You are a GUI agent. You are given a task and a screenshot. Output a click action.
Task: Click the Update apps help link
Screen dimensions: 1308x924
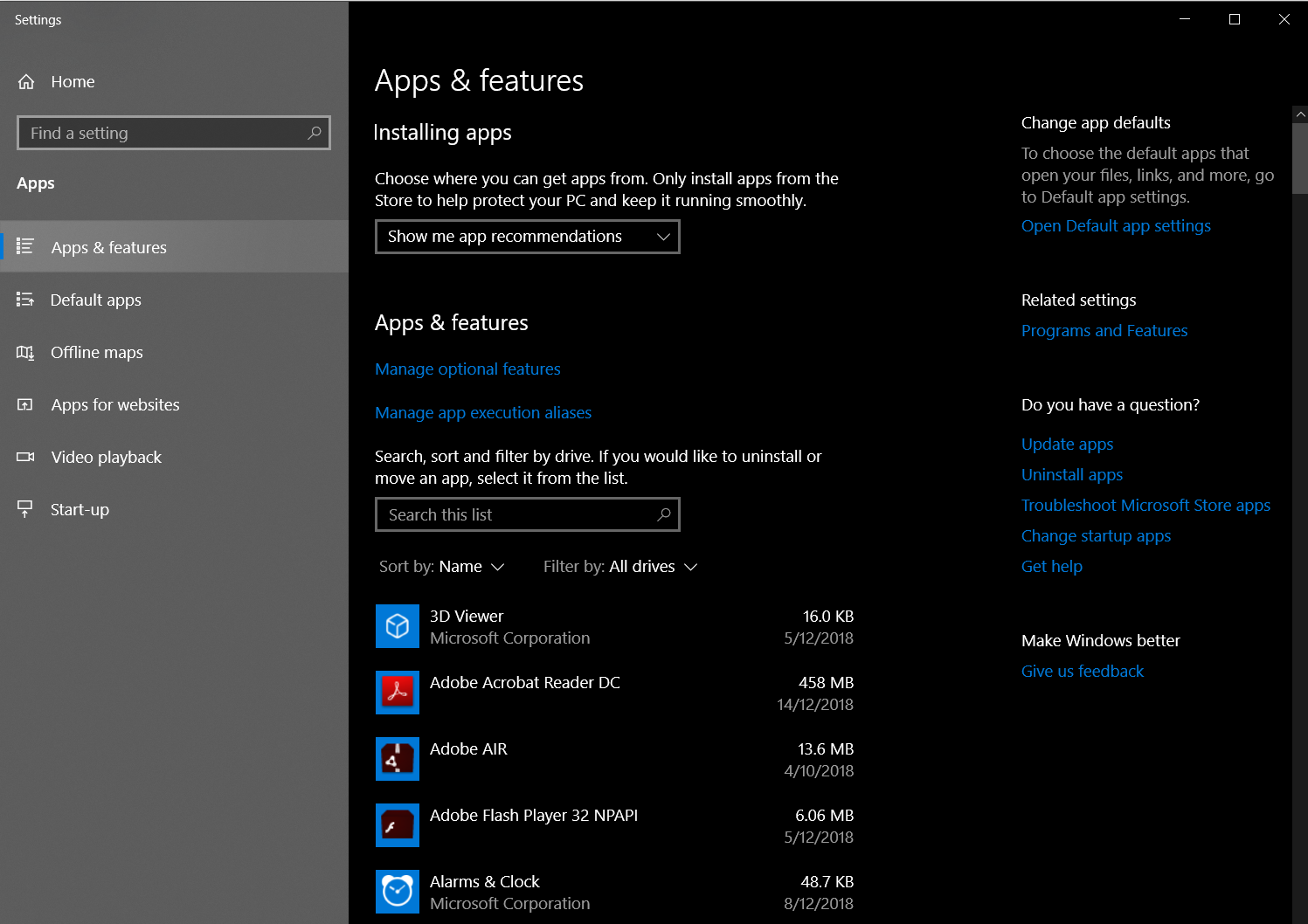click(1067, 445)
